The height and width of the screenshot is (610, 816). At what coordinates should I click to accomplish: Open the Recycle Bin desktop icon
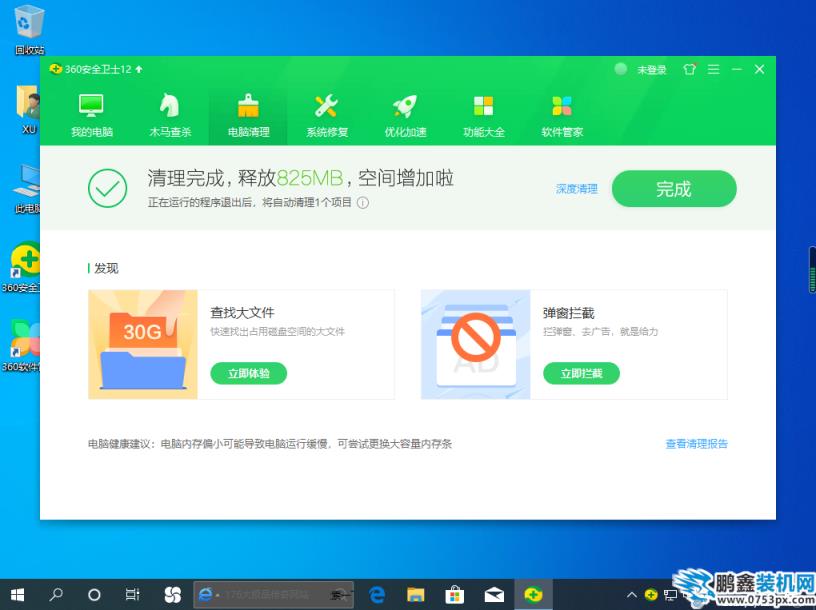click(x=30, y=30)
